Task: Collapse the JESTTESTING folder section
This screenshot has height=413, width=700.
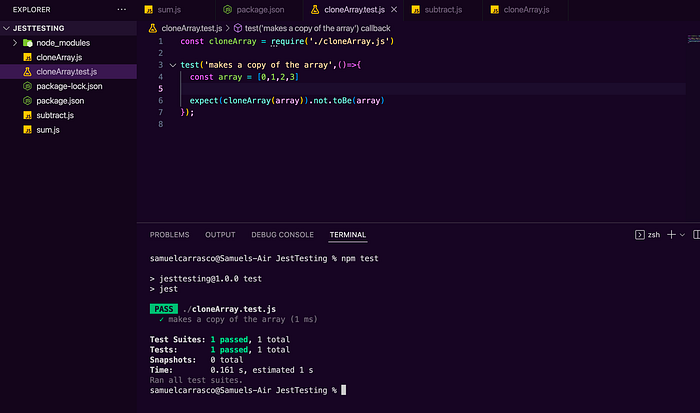Action: [x=6, y=28]
